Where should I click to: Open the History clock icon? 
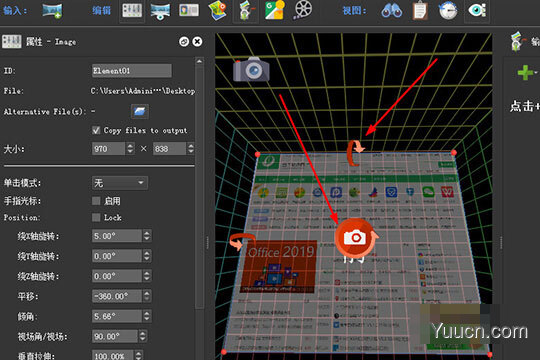448,10
